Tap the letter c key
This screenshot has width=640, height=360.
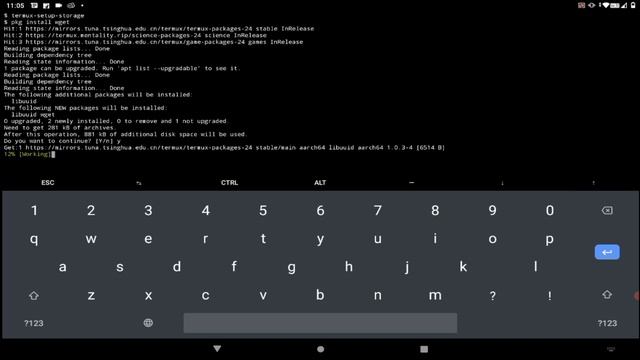pyautogui.click(x=206, y=295)
